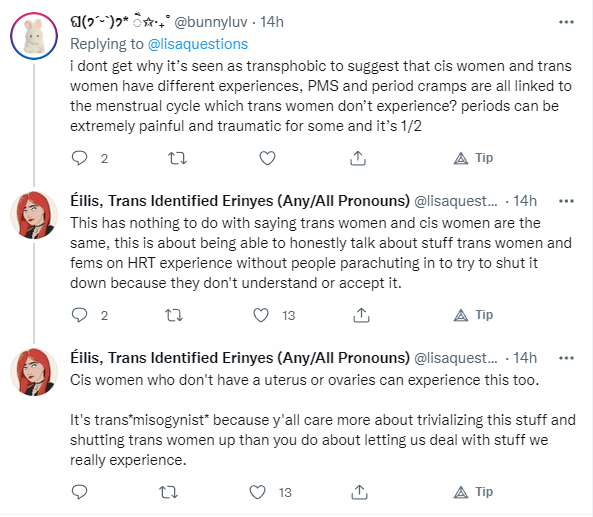Share the @bunnyluv tweet
The height and width of the screenshot is (517, 593).
(x=358, y=158)
